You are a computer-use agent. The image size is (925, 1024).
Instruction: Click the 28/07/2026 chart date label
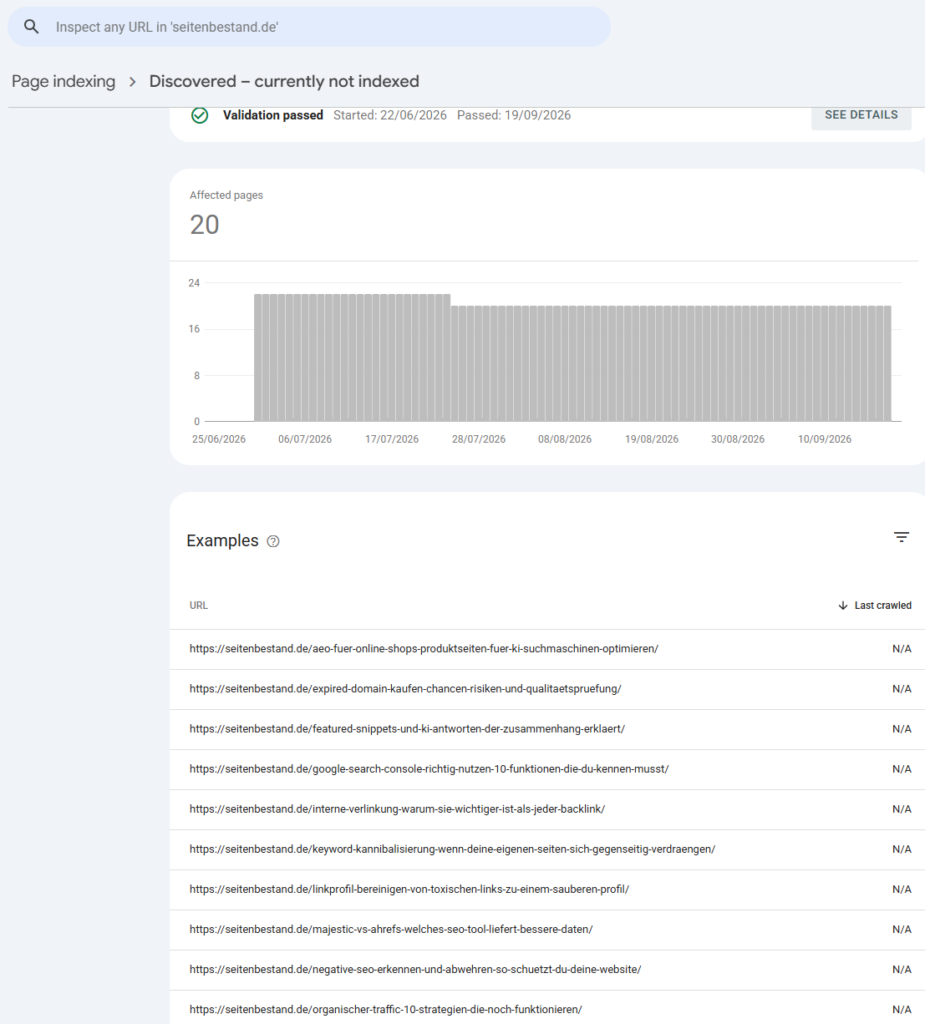click(x=479, y=440)
